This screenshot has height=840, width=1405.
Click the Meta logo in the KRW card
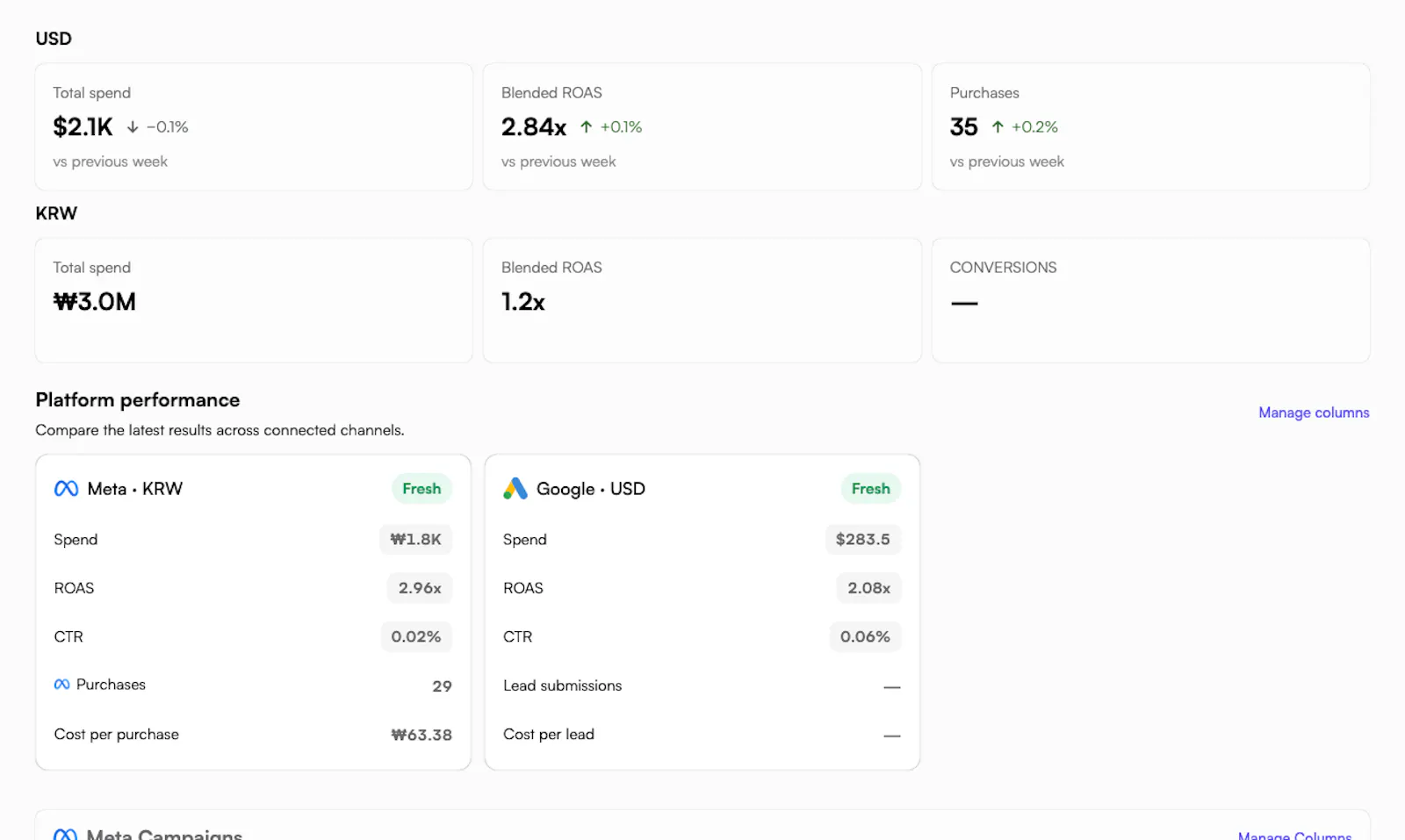click(66, 489)
